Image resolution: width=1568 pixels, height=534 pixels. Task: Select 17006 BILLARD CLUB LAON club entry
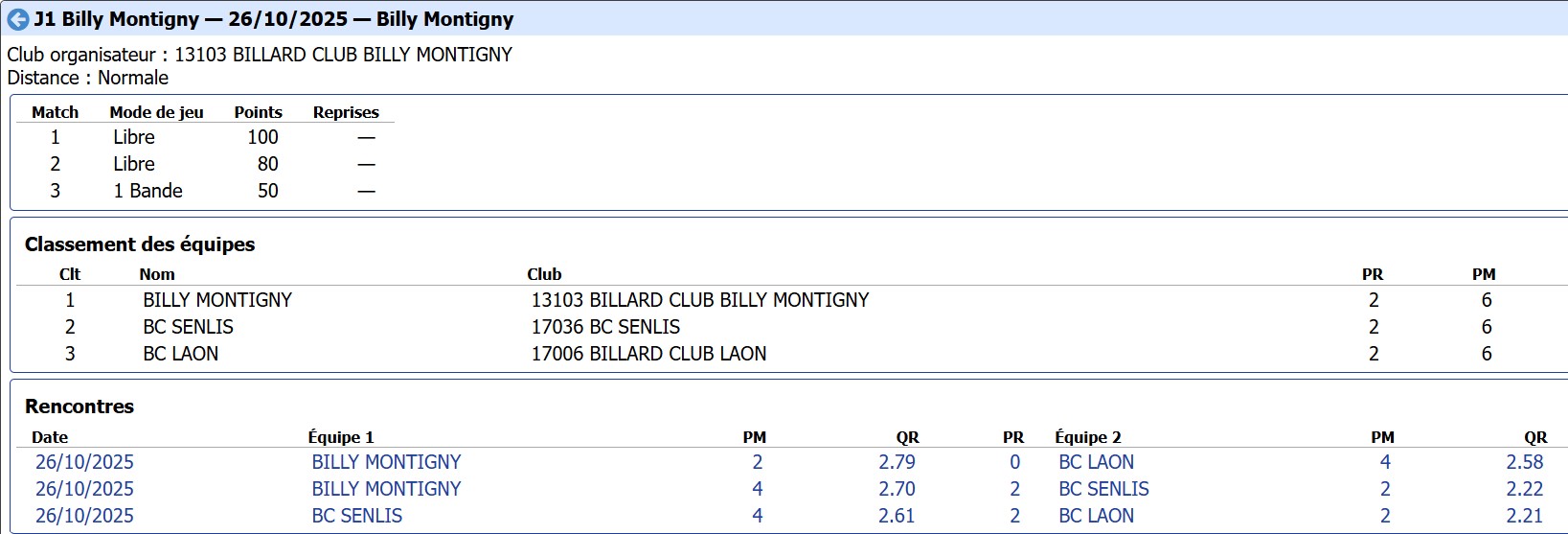tap(648, 354)
